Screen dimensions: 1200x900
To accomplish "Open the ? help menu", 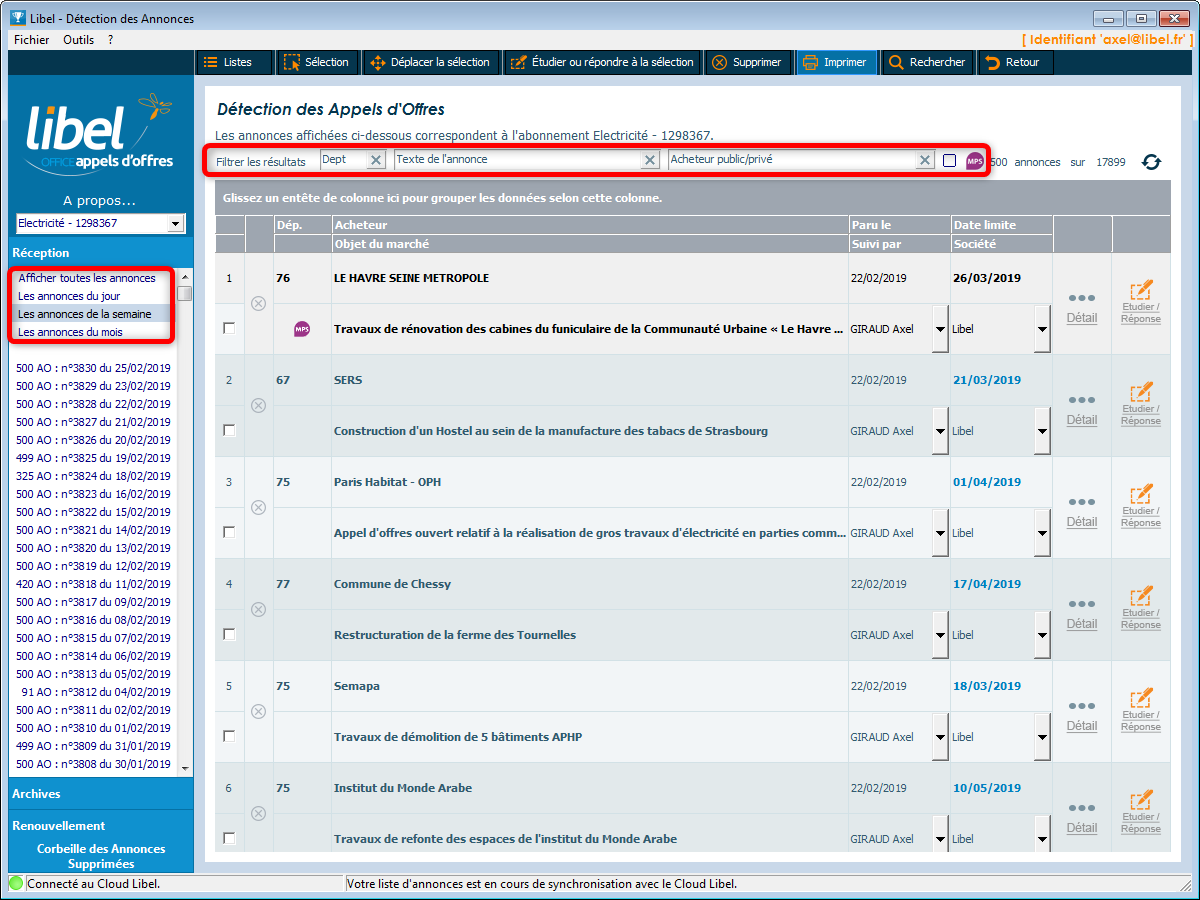I will [x=110, y=39].
